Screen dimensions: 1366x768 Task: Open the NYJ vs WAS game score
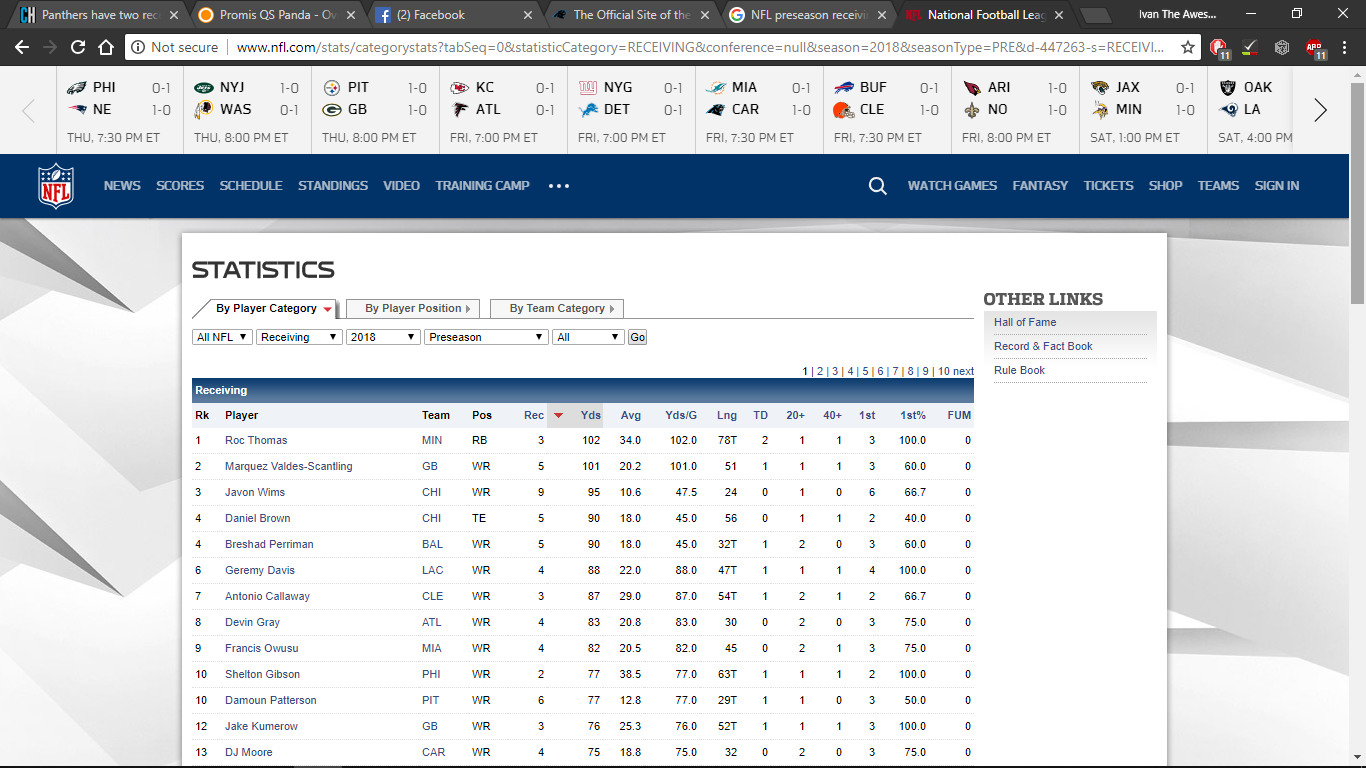click(x=247, y=110)
